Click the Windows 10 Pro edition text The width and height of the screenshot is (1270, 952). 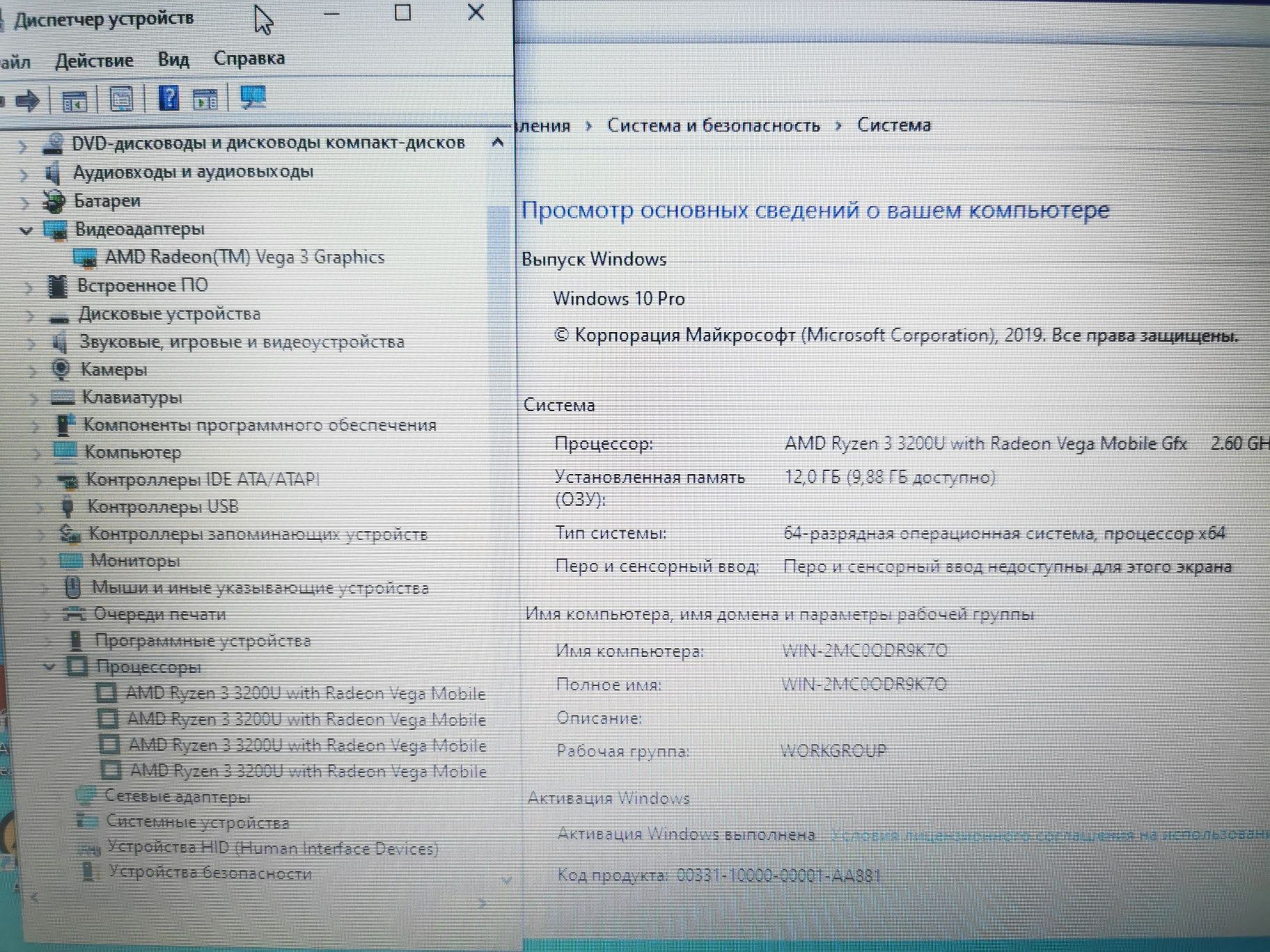pos(619,299)
